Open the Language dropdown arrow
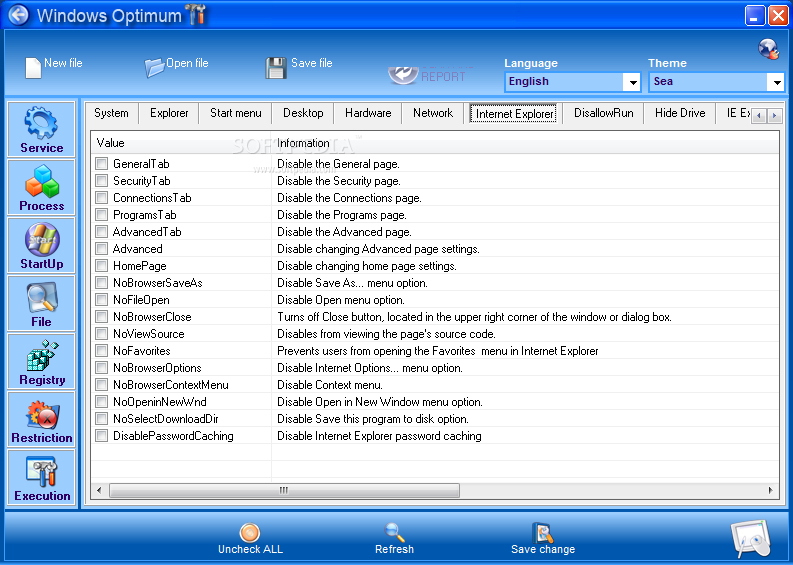This screenshot has width=793, height=565. [x=632, y=82]
